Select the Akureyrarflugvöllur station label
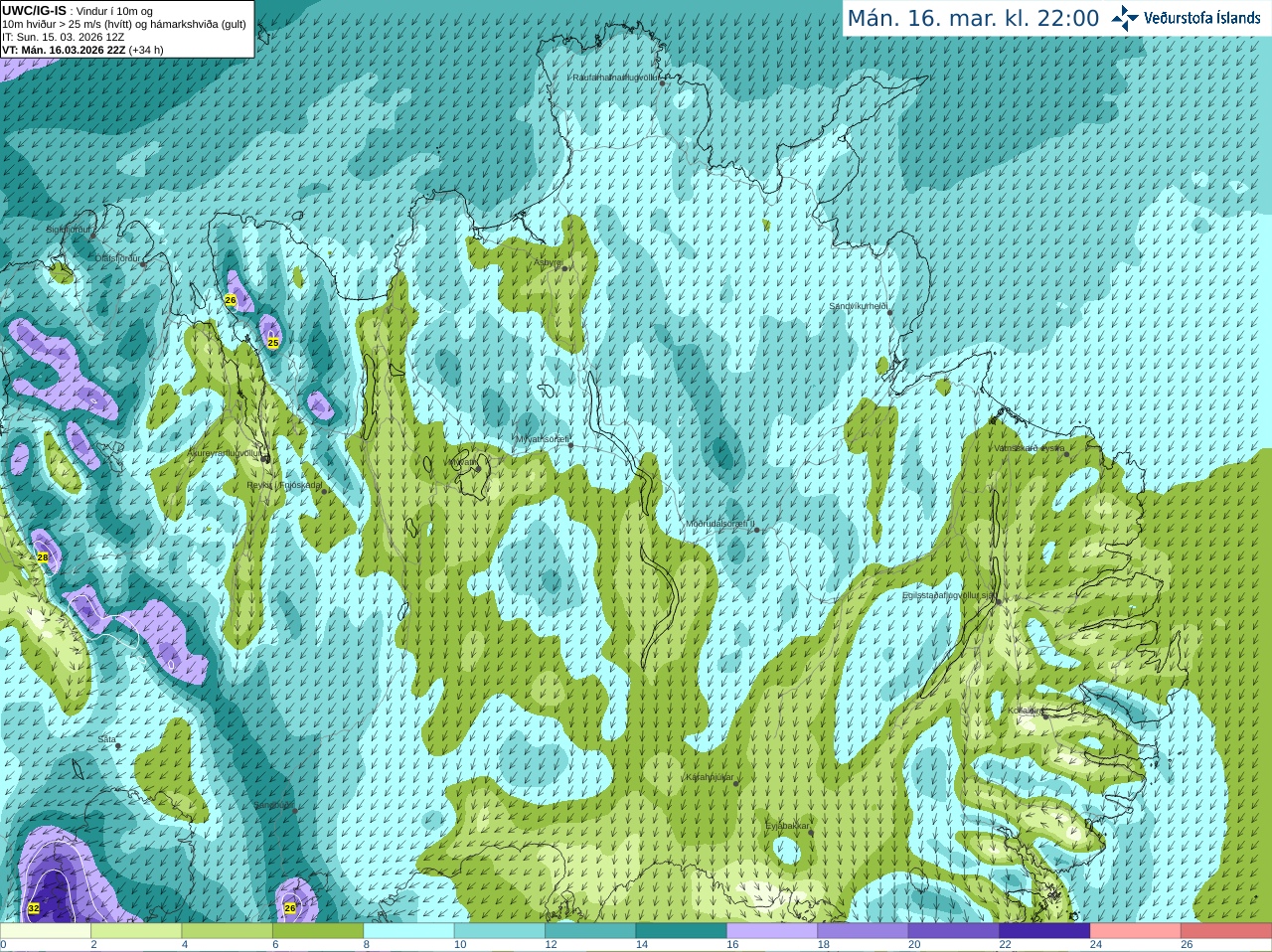This screenshot has height=952, width=1272. click(x=224, y=452)
